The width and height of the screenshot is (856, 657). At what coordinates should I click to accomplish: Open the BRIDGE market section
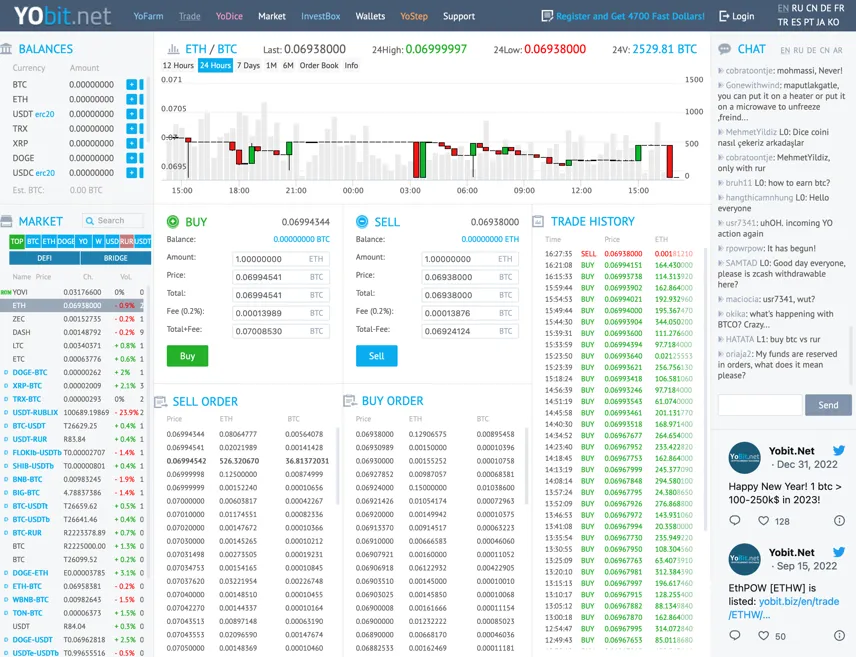[x=116, y=258]
